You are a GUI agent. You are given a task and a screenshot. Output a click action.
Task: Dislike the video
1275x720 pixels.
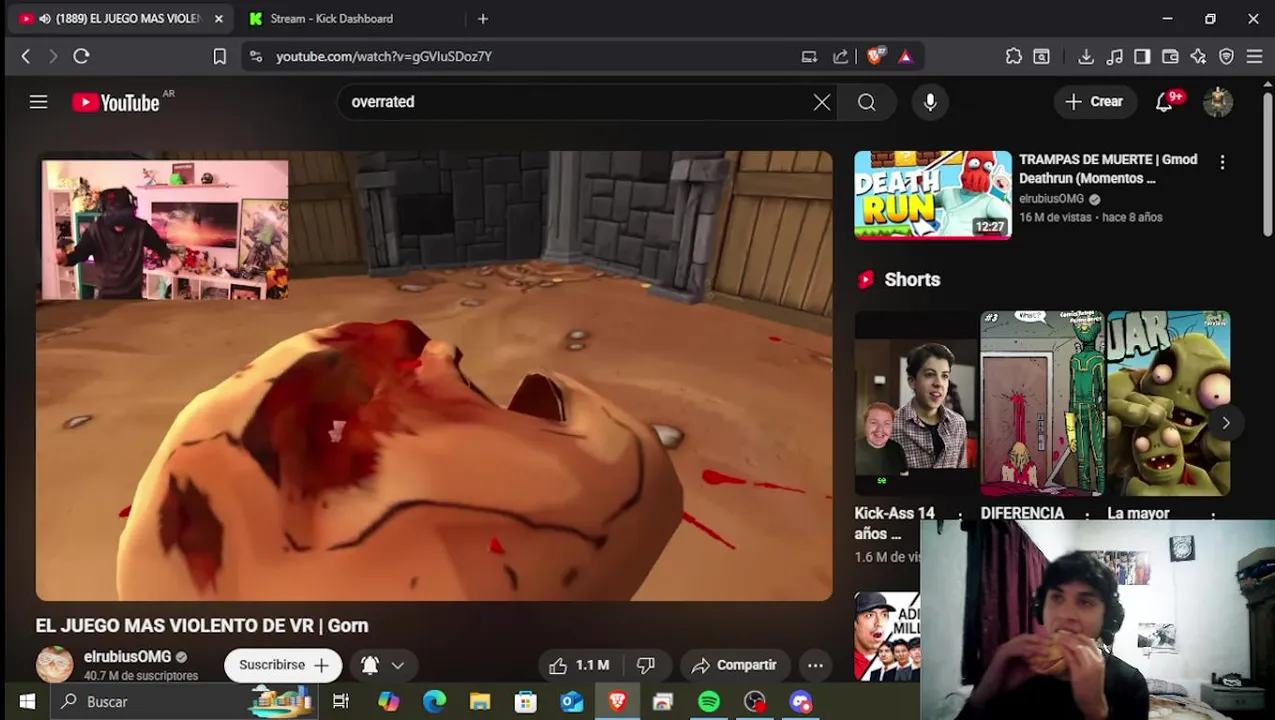646,665
